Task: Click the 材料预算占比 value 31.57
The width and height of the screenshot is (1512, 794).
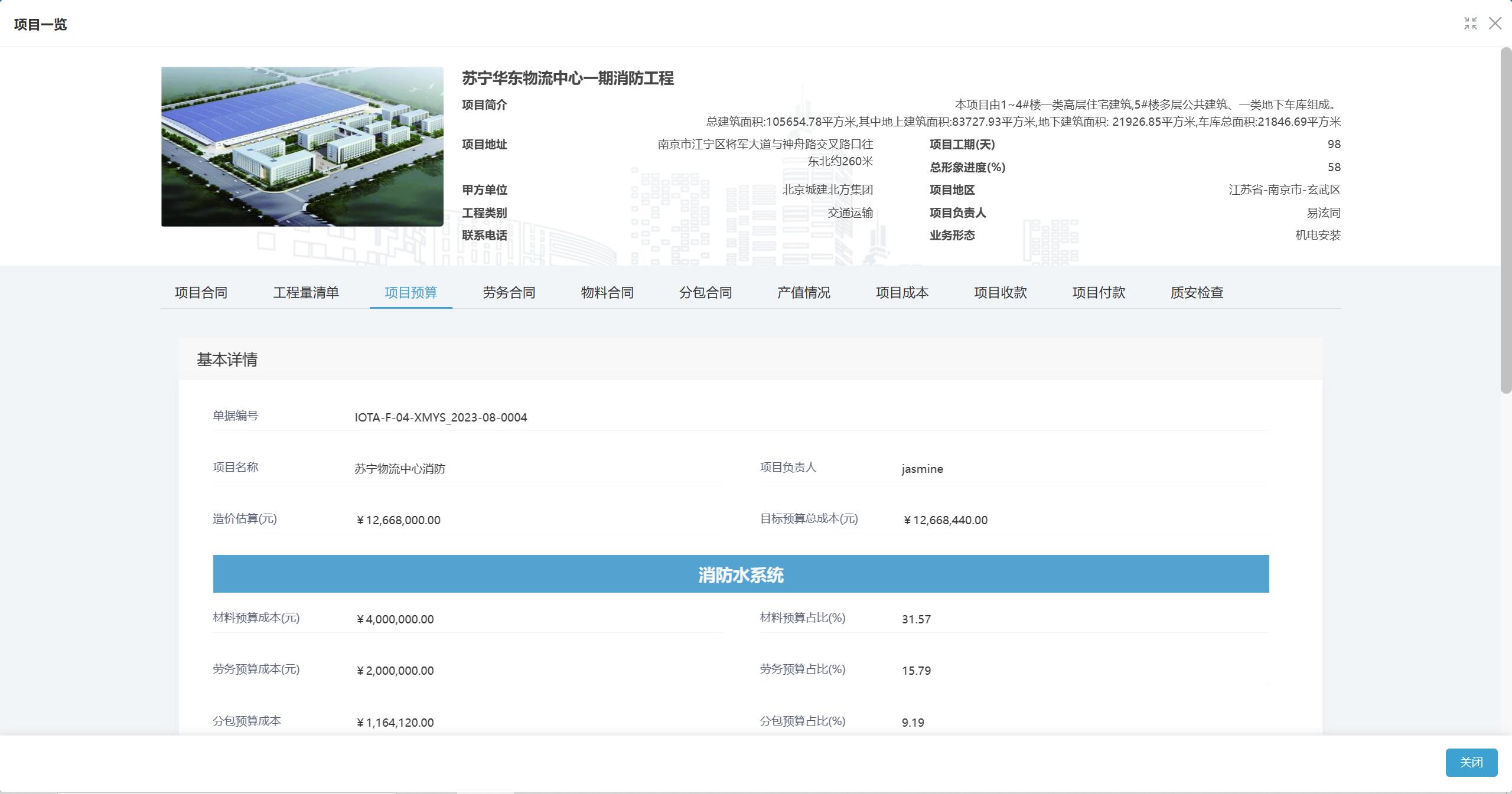Action: pyautogui.click(x=916, y=619)
